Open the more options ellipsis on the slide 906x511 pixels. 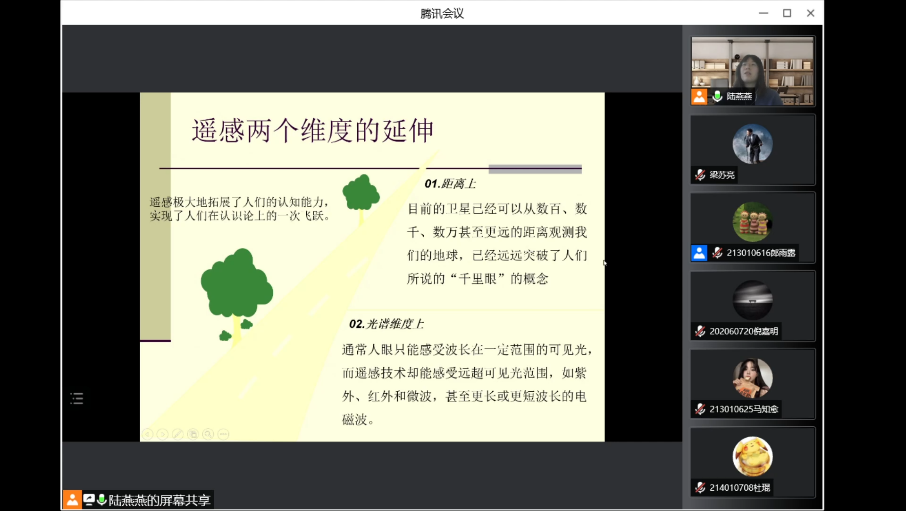(223, 433)
